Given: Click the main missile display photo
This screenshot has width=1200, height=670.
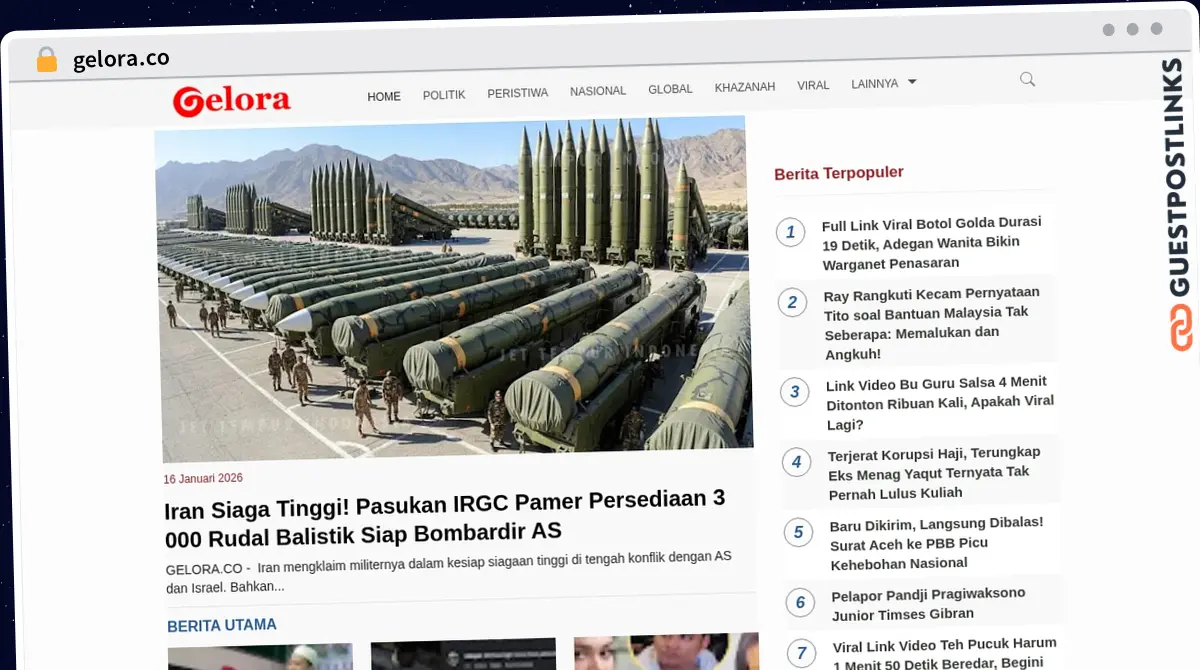Looking at the screenshot, I should tap(455, 290).
